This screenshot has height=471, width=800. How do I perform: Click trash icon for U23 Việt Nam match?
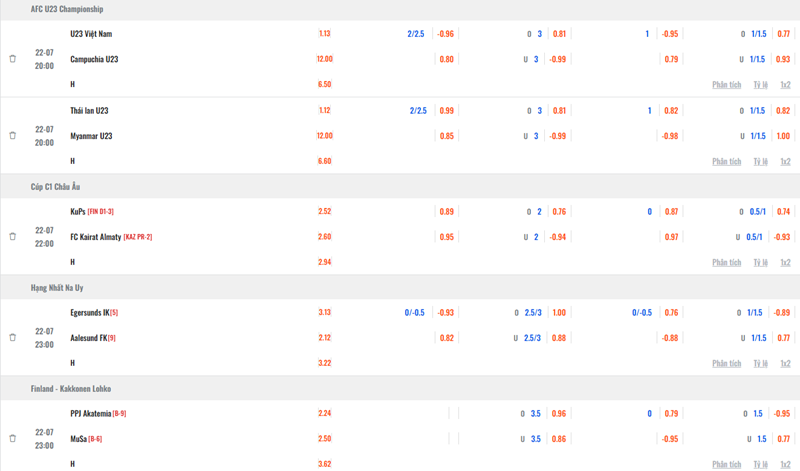pyautogui.click(x=13, y=59)
